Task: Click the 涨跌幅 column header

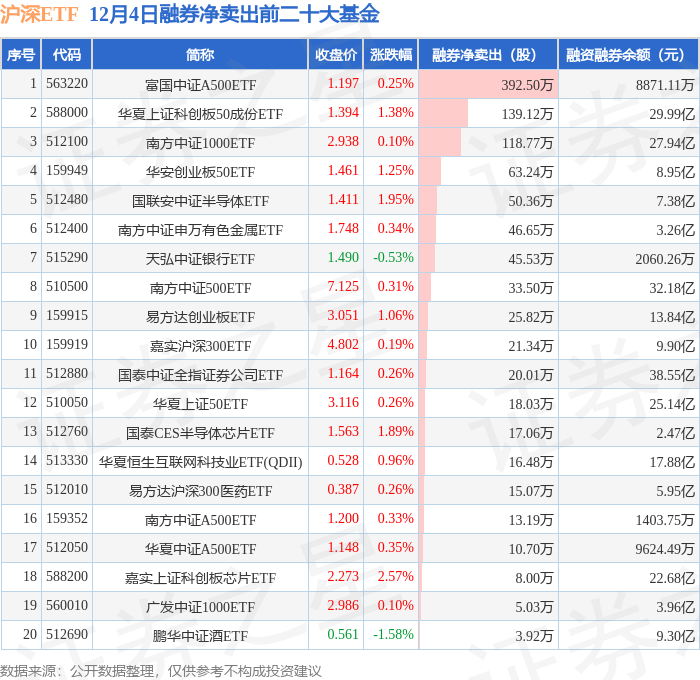Action: point(391,54)
